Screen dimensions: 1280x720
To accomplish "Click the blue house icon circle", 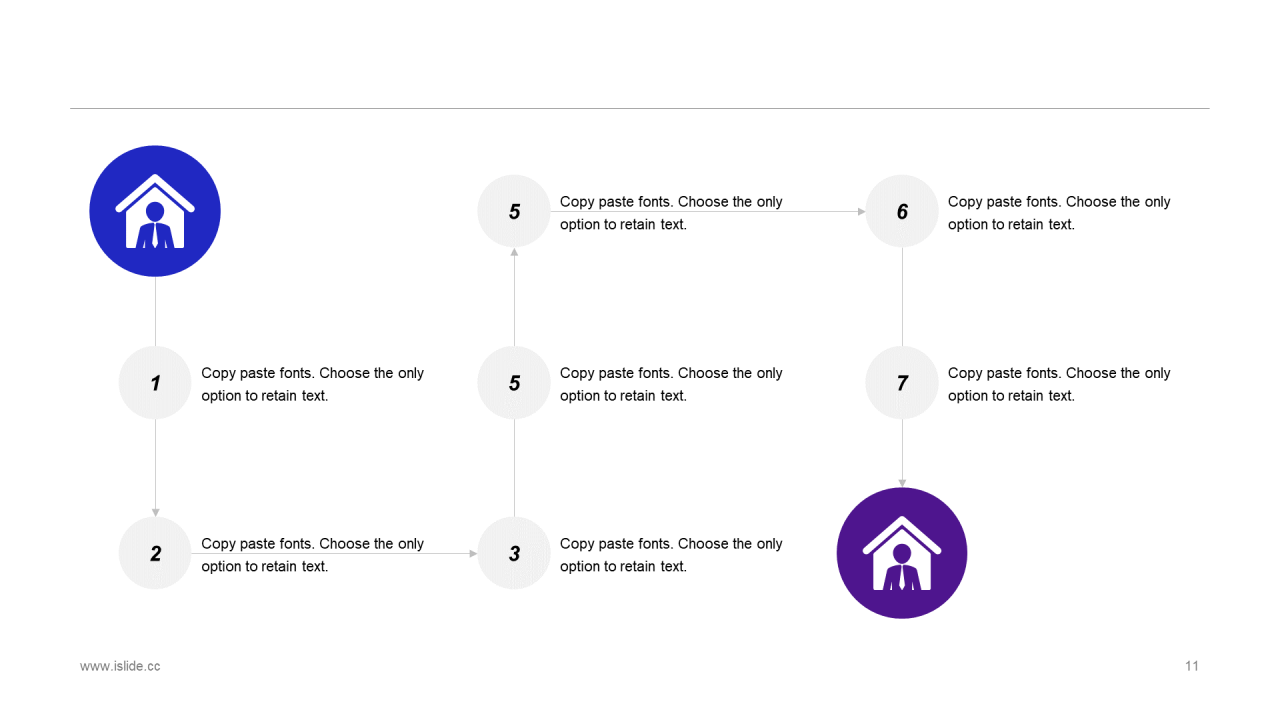I will pyautogui.click(x=155, y=211).
